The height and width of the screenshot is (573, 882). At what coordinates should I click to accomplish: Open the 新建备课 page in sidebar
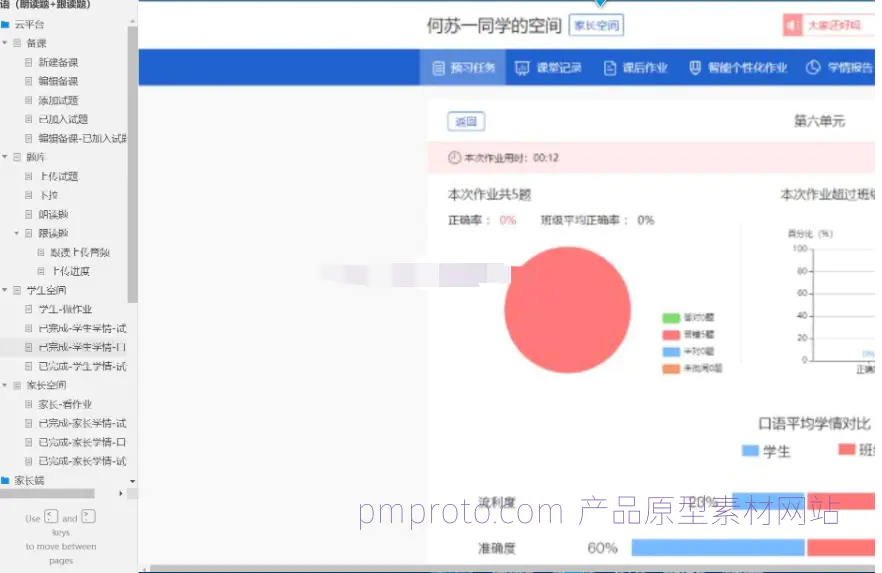click(x=58, y=62)
